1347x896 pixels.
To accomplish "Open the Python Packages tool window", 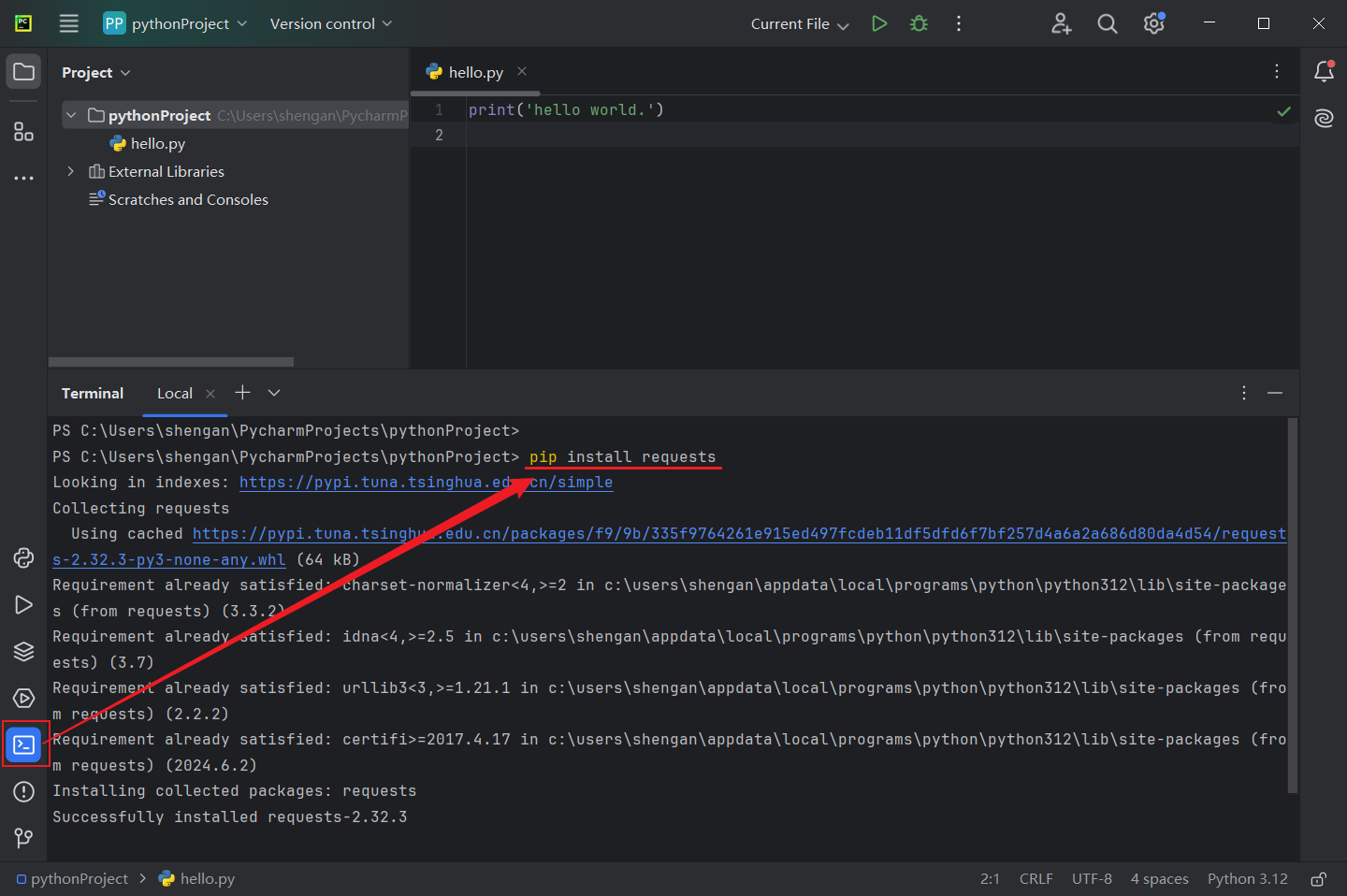I will pyautogui.click(x=23, y=651).
